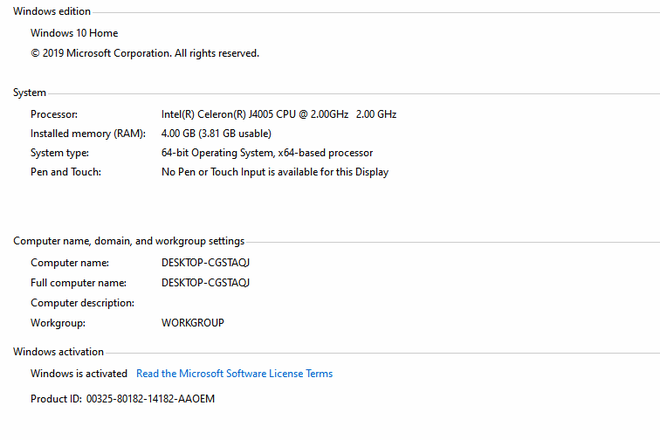The width and height of the screenshot is (660, 440).
Task: Click the computer name, domain, workgroup settings heading
Action: tap(128, 241)
